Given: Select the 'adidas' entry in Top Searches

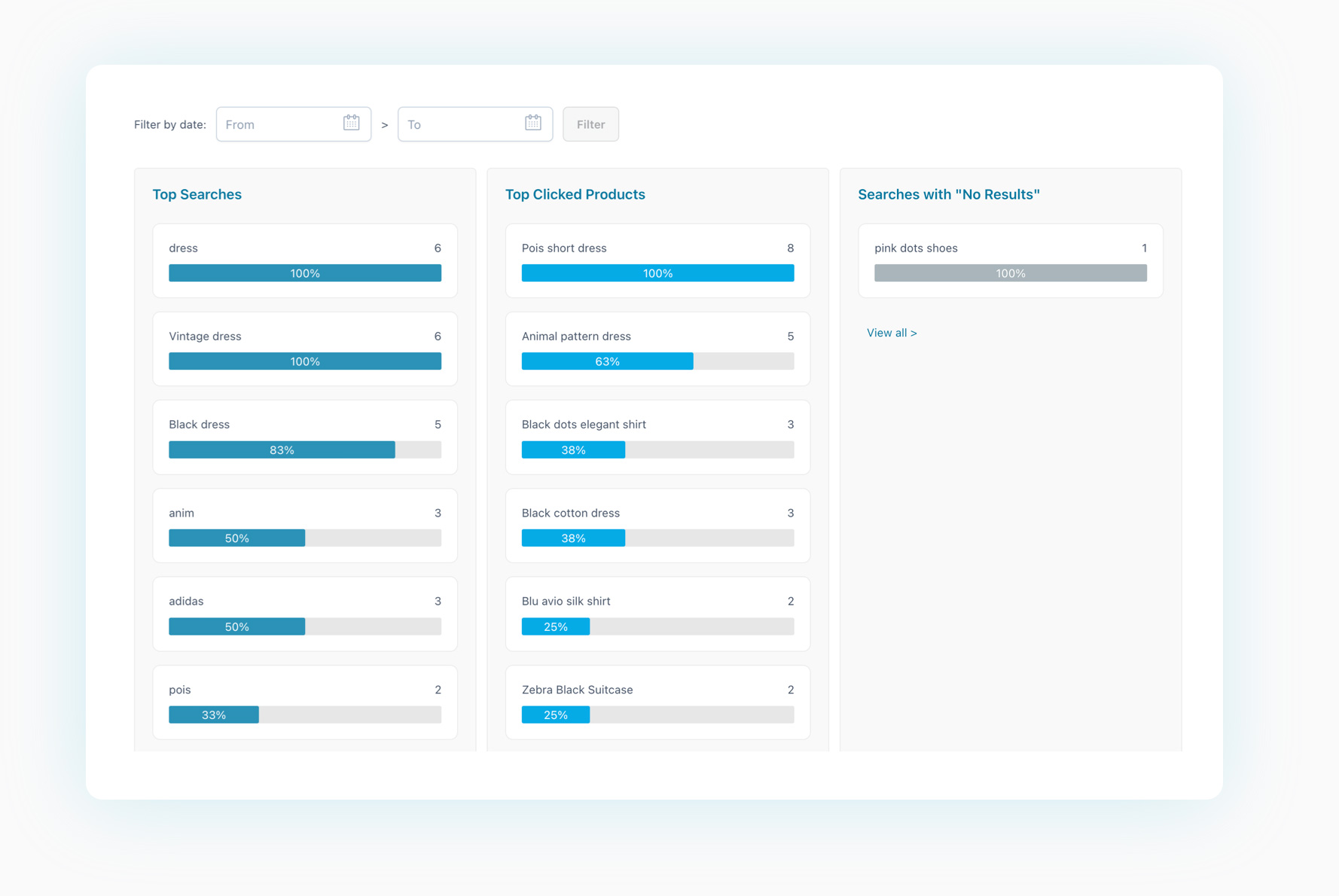Looking at the screenshot, I should tap(304, 613).
